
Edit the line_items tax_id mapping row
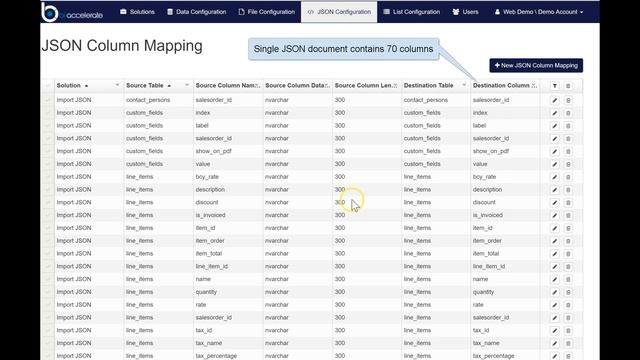tap(555, 331)
